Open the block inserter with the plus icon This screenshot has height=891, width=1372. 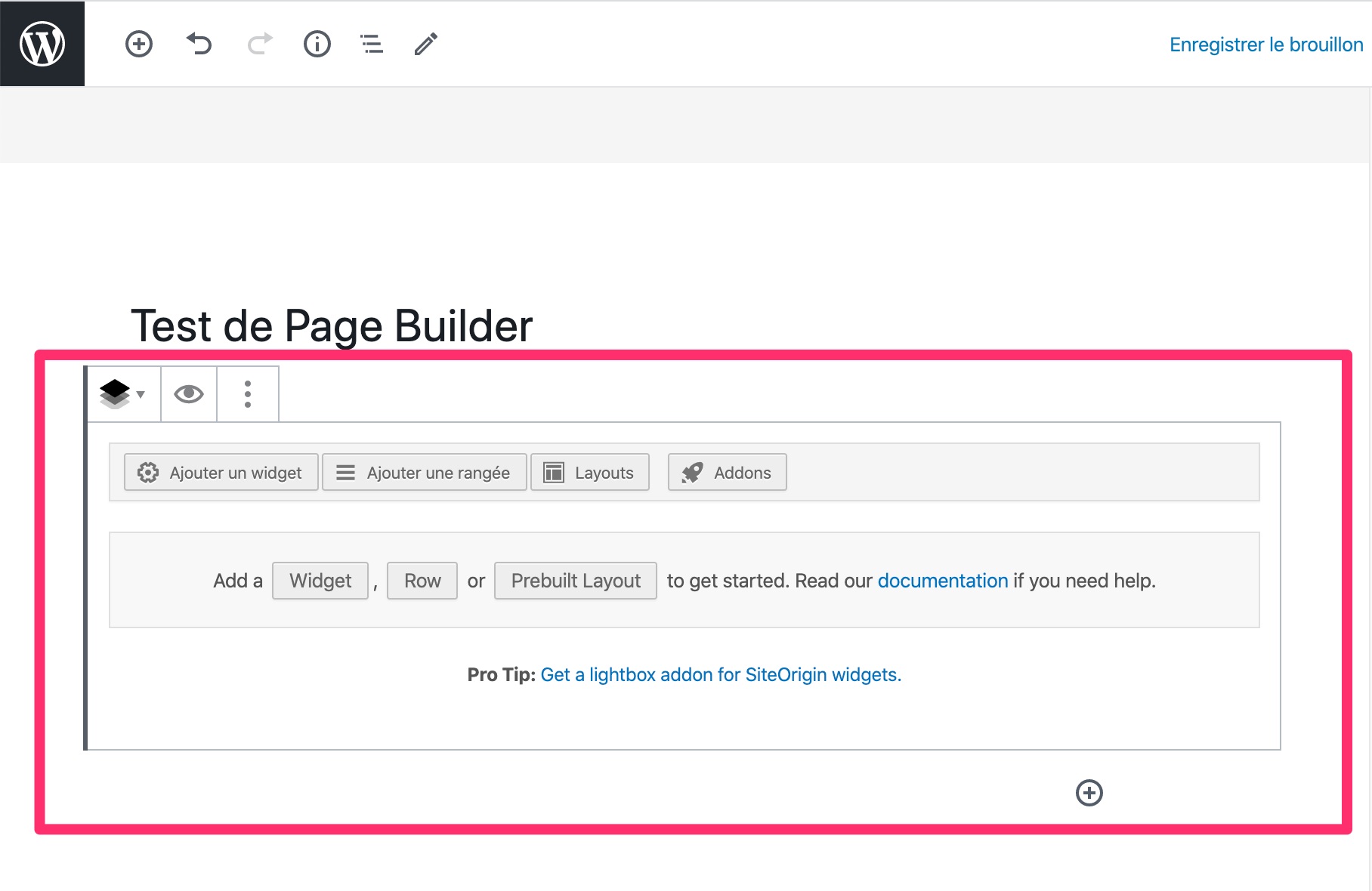point(138,44)
